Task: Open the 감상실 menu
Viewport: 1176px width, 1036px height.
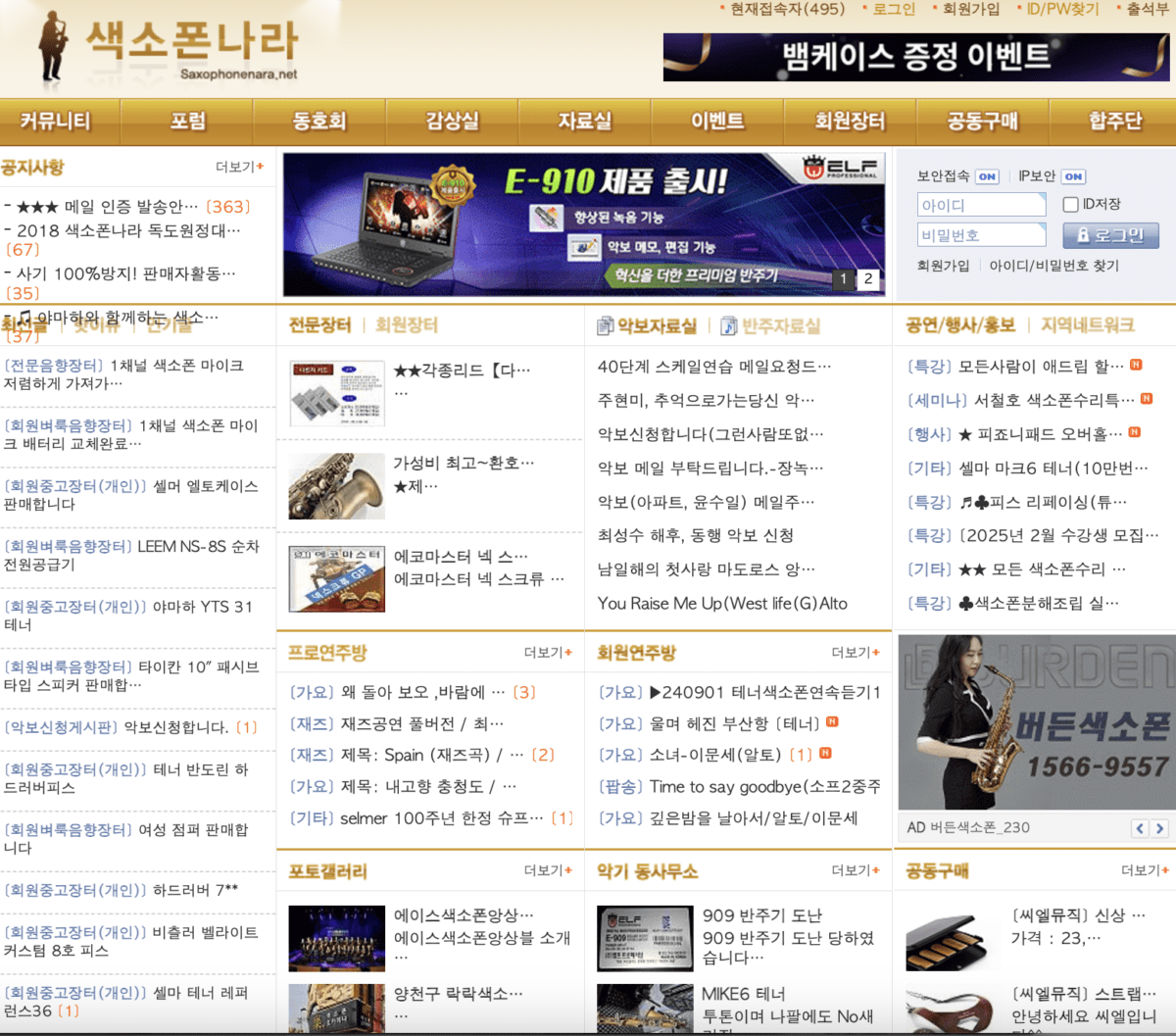Action: click(x=452, y=122)
